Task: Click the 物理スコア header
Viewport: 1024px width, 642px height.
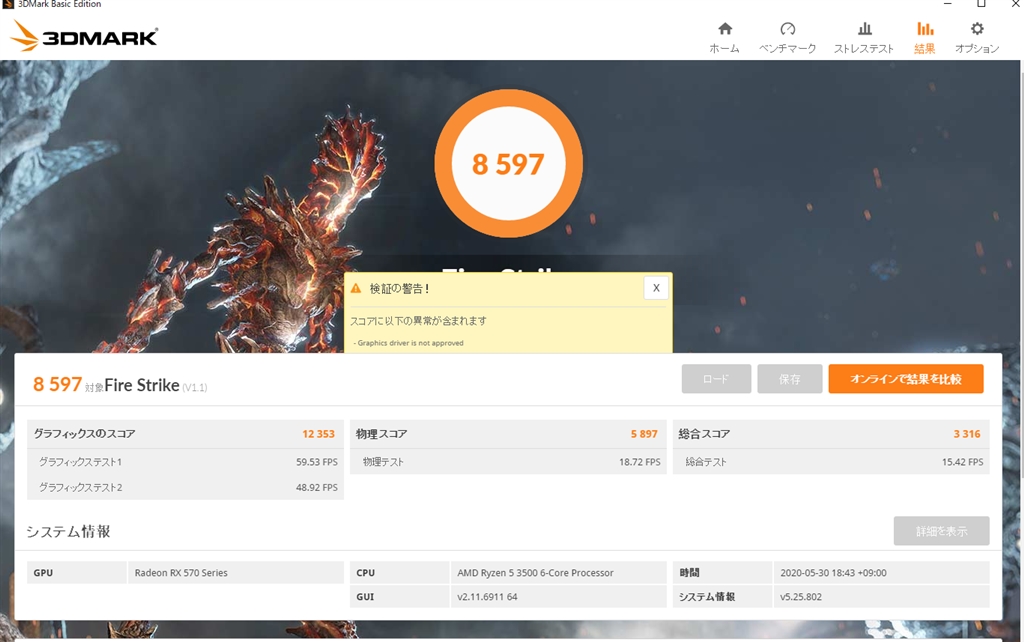Action: pos(381,434)
